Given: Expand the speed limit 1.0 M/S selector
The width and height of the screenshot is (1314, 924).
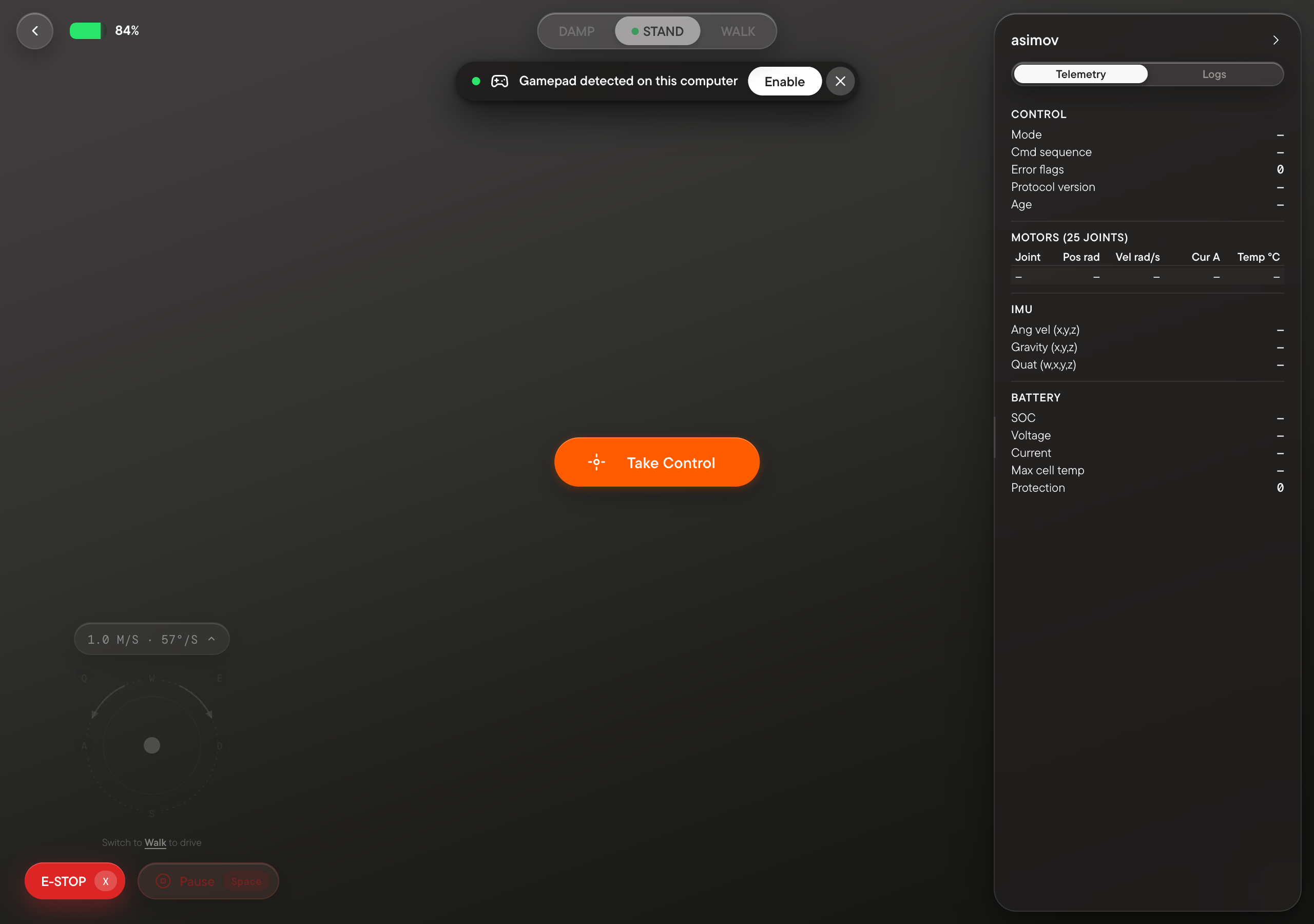Looking at the screenshot, I should pos(151,639).
